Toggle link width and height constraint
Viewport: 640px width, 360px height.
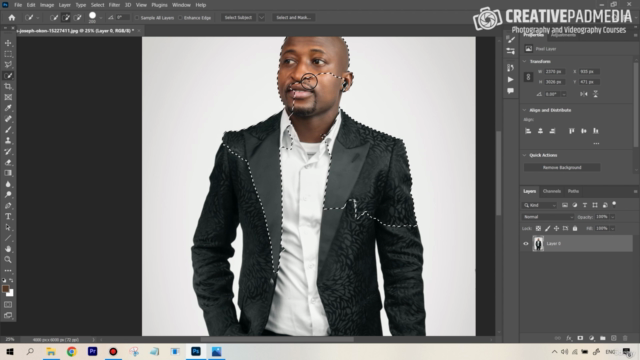(x=528, y=77)
